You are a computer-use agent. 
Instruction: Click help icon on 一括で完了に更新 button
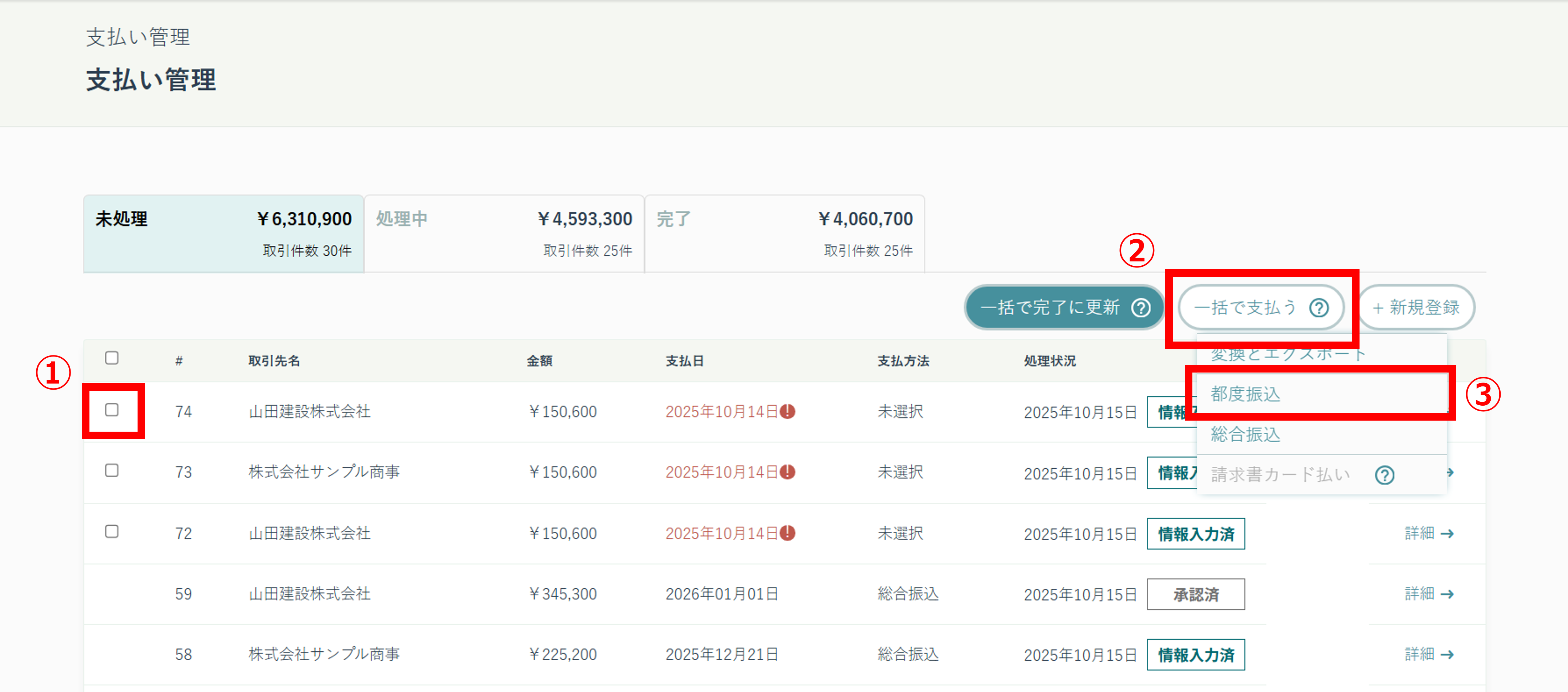(x=1141, y=308)
